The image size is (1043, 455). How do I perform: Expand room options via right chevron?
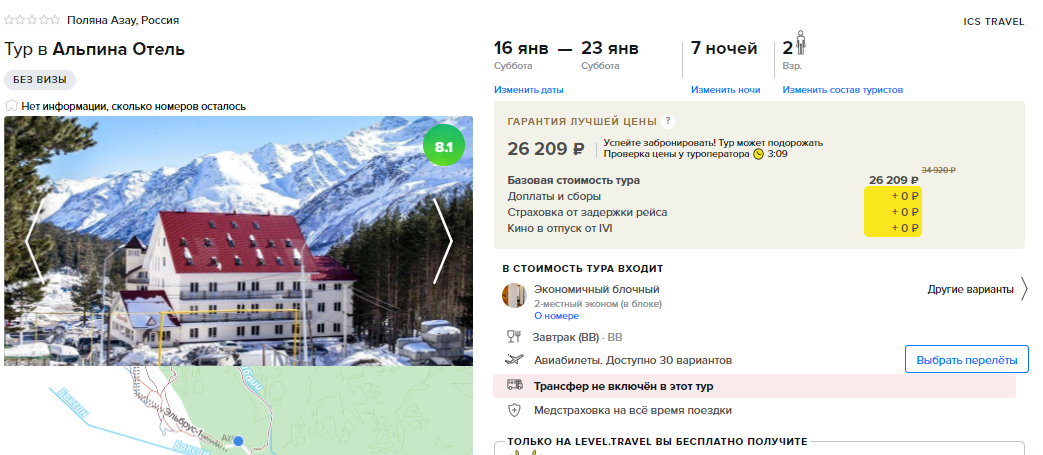(1024, 289)
